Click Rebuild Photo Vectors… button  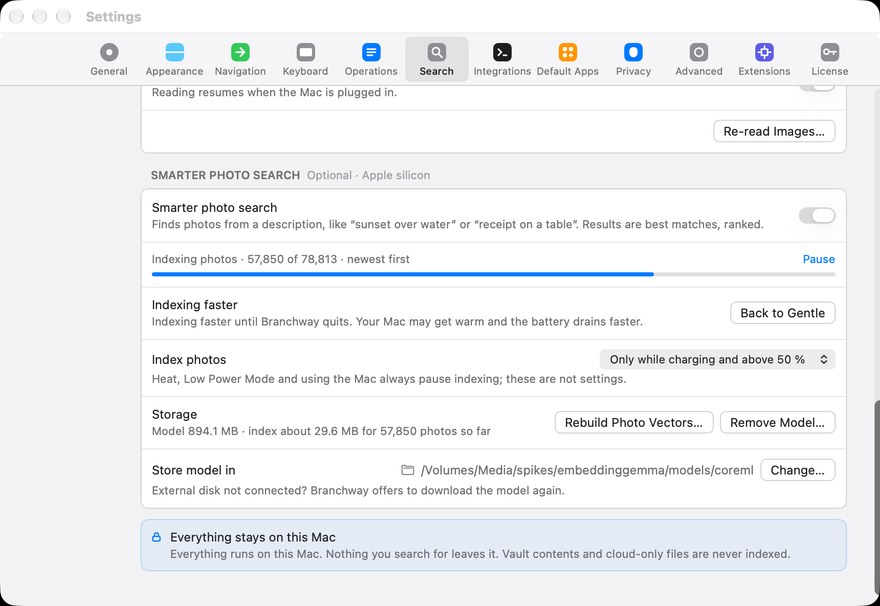[634, 423]
